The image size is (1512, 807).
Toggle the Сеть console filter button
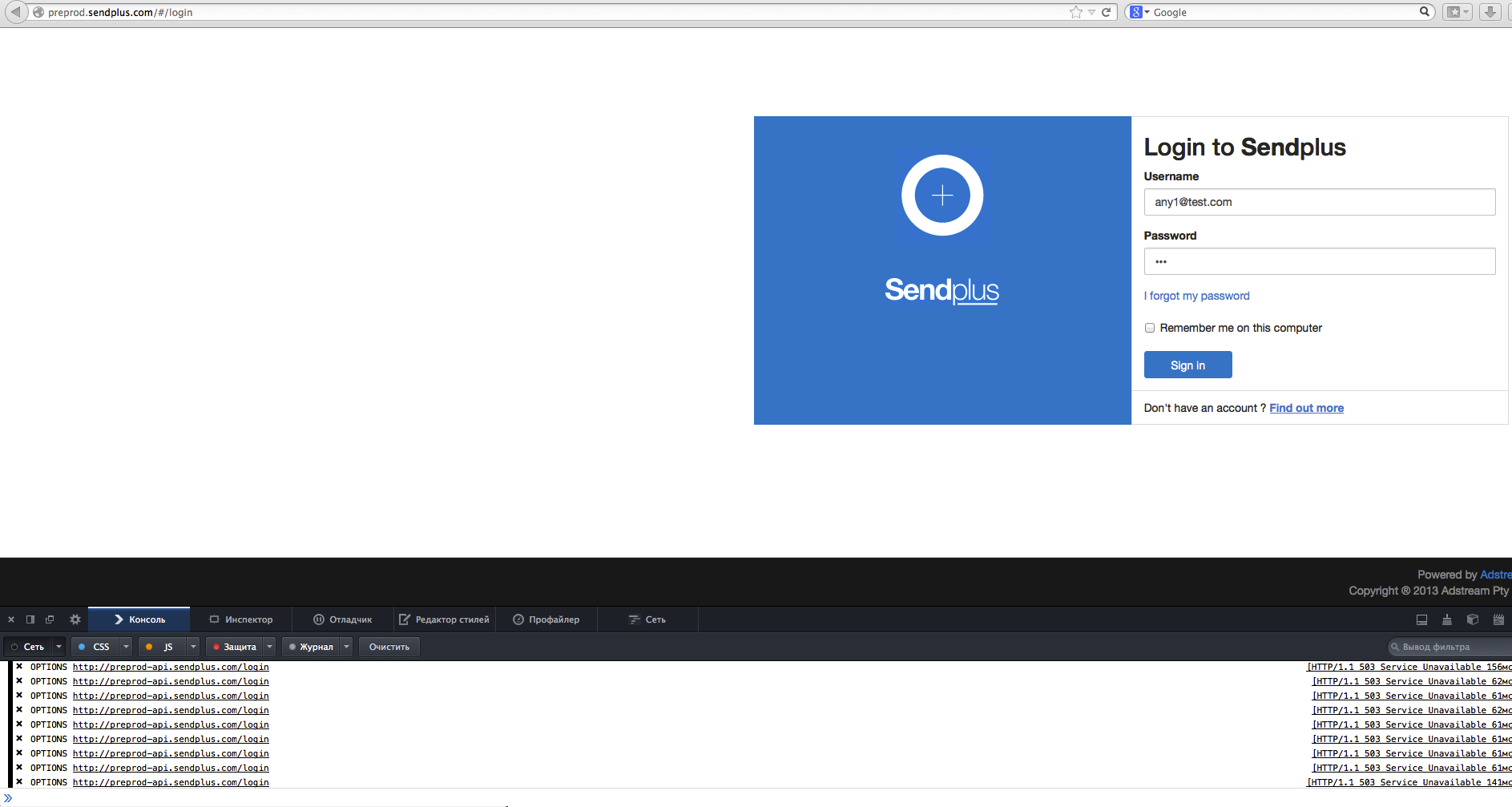pos(28,647)
